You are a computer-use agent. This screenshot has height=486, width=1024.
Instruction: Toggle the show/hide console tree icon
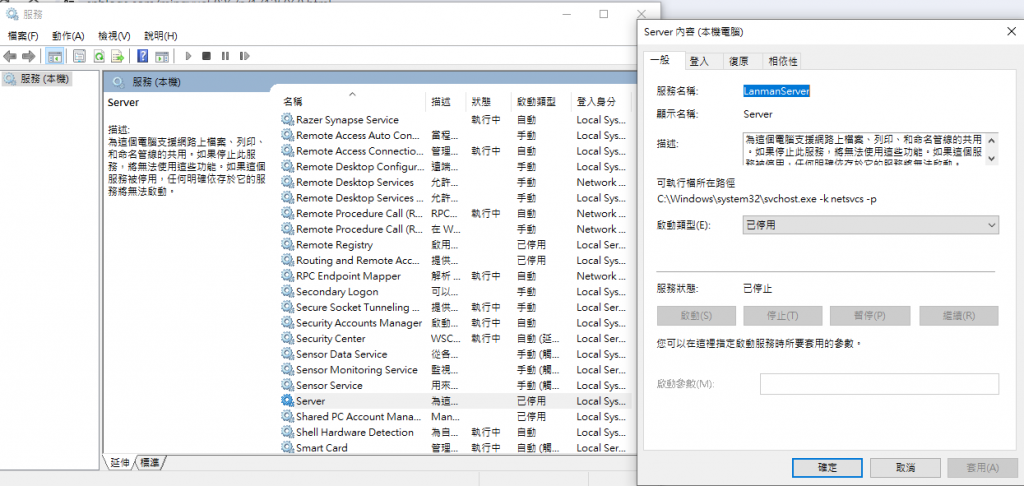point(54,56)
